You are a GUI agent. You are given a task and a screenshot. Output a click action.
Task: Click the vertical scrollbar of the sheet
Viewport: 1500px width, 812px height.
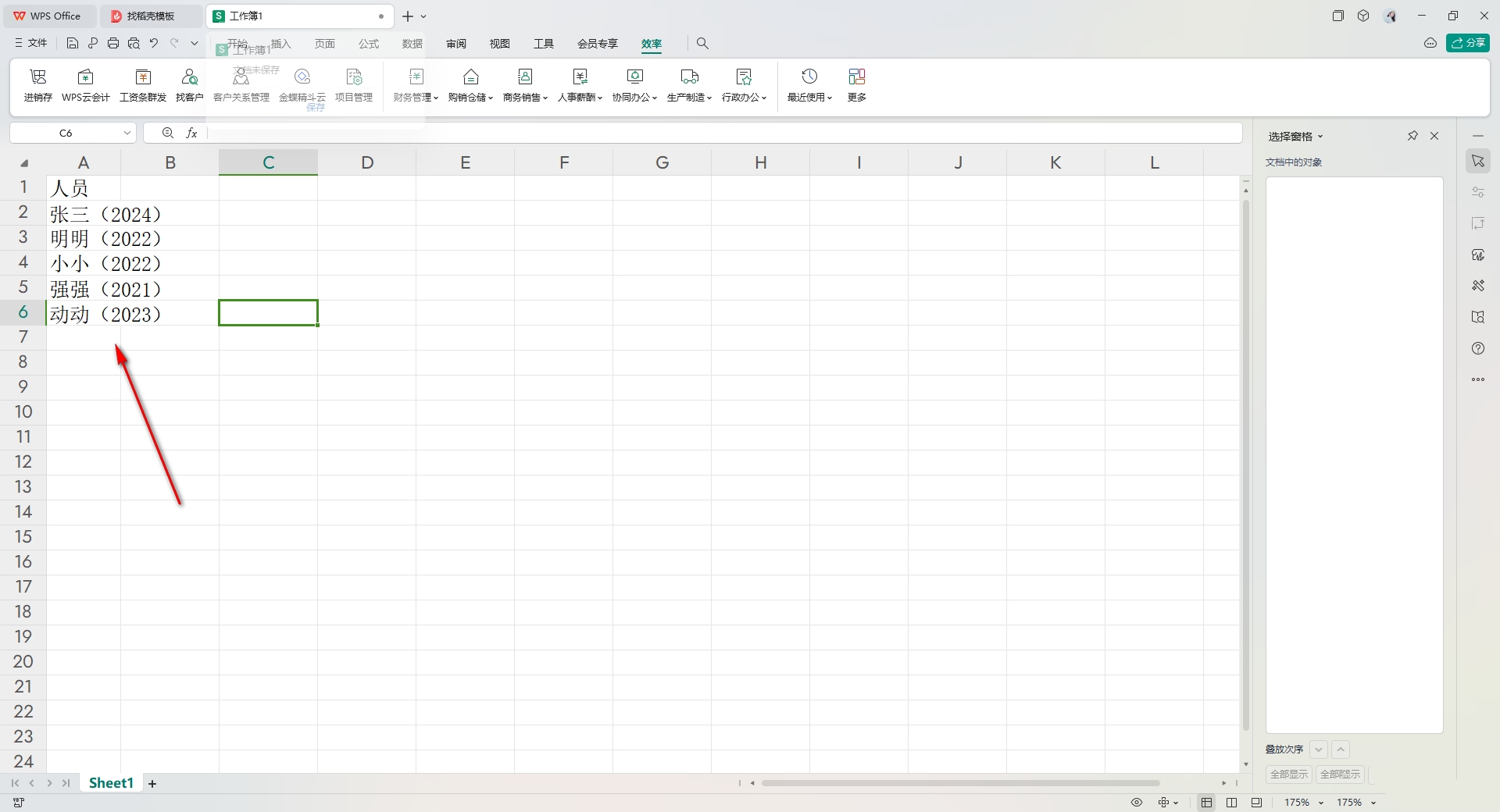pos(1246,465)
